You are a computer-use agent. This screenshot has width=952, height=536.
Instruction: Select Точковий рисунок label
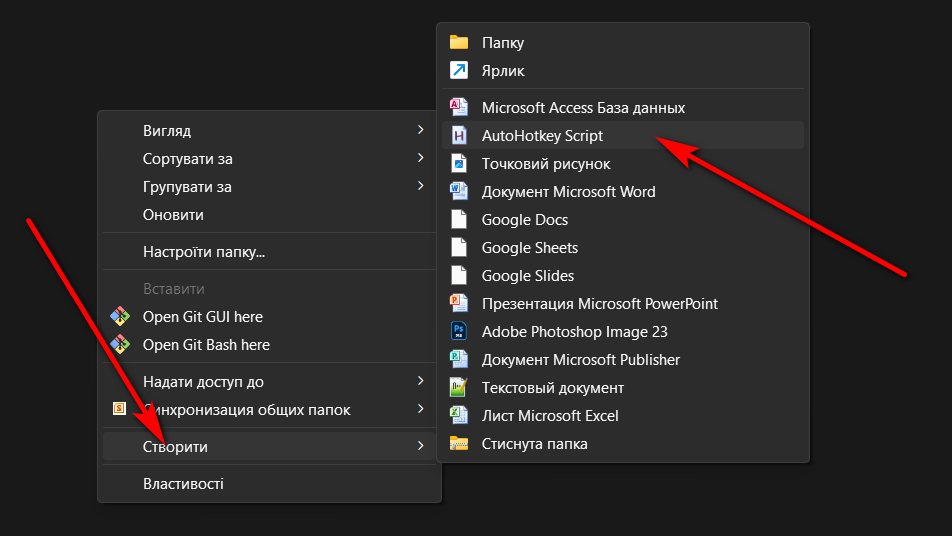click(546, 164)
